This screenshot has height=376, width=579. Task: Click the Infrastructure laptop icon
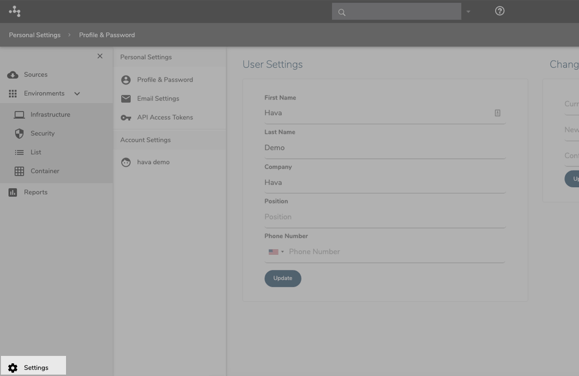19,115
